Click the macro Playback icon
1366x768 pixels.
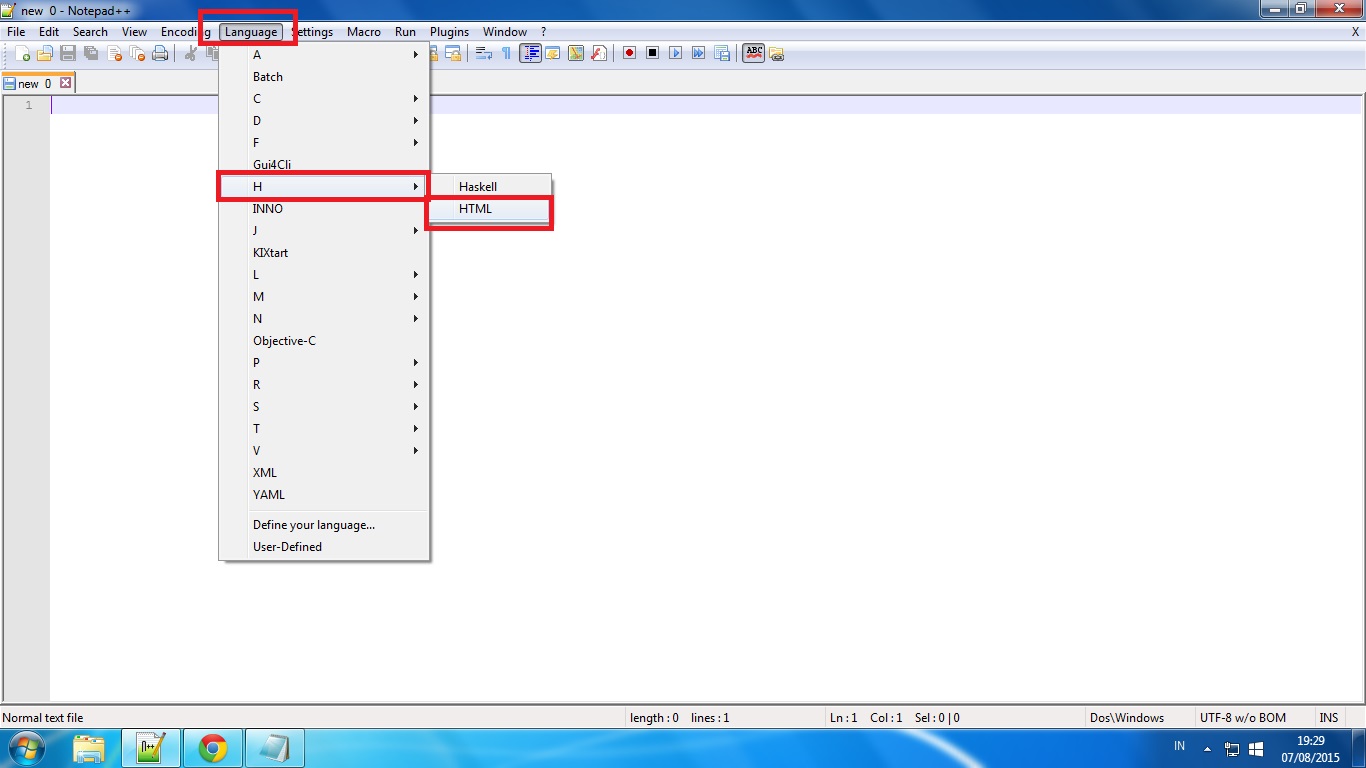pos(675,53)
